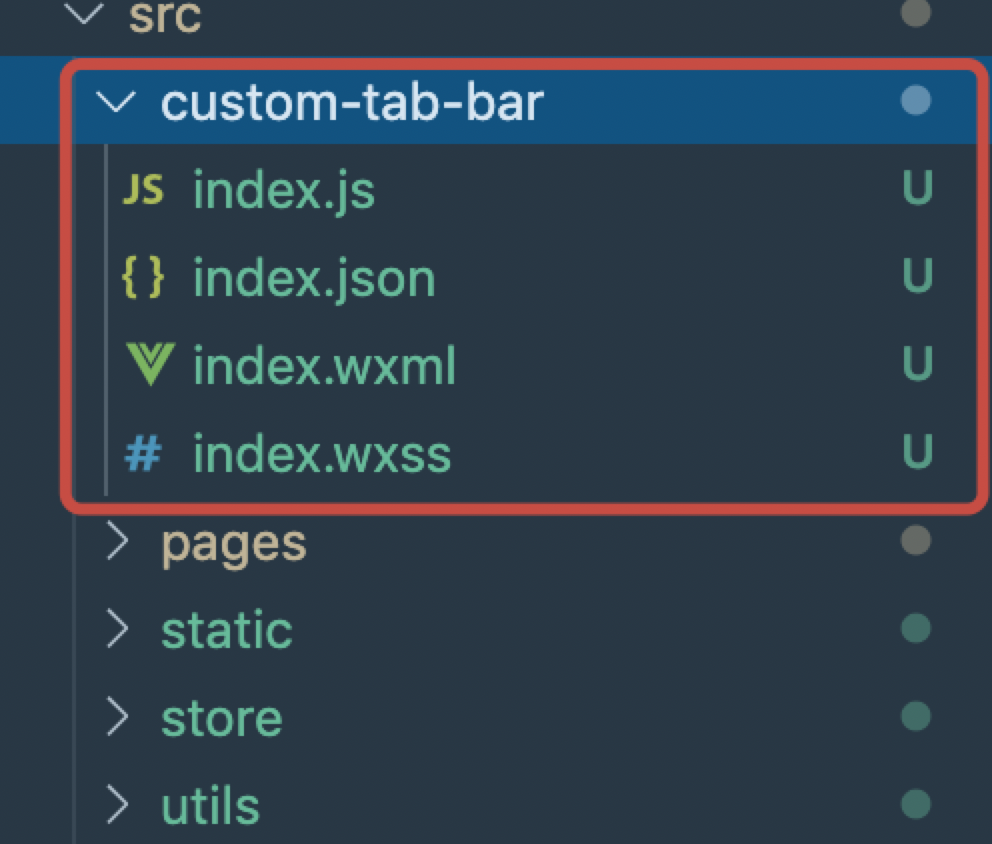Collapse the custom-tab-bar folder chevron

[116, 101]
